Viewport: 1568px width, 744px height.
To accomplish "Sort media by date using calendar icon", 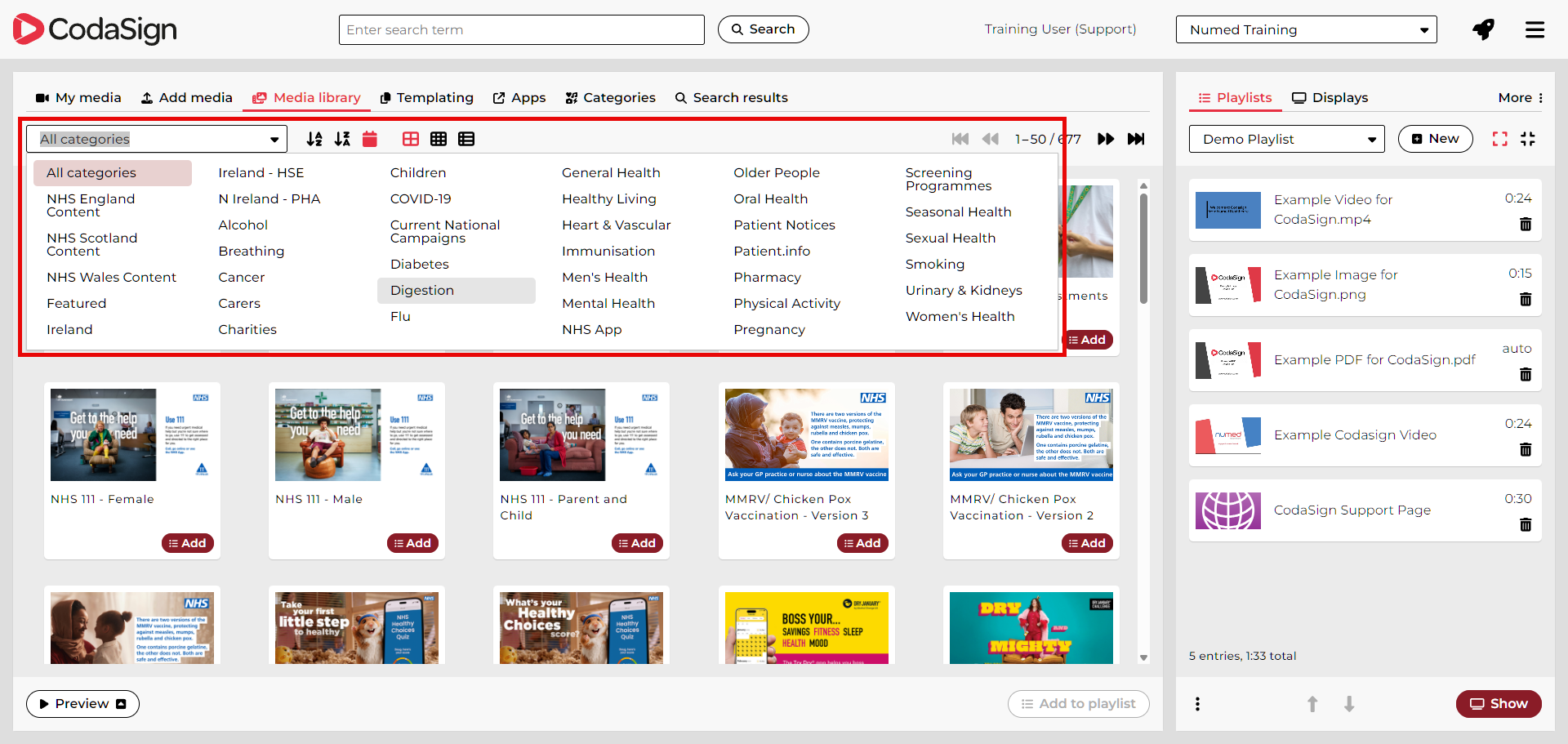I will point(370,139).
